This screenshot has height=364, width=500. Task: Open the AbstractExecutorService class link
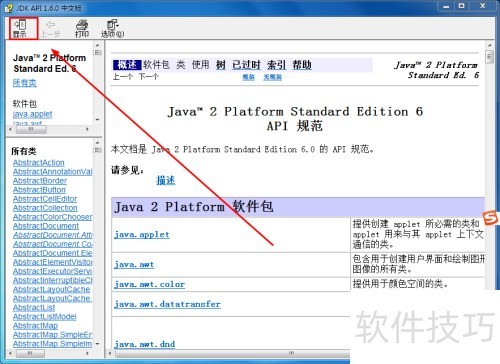(52, 271)
